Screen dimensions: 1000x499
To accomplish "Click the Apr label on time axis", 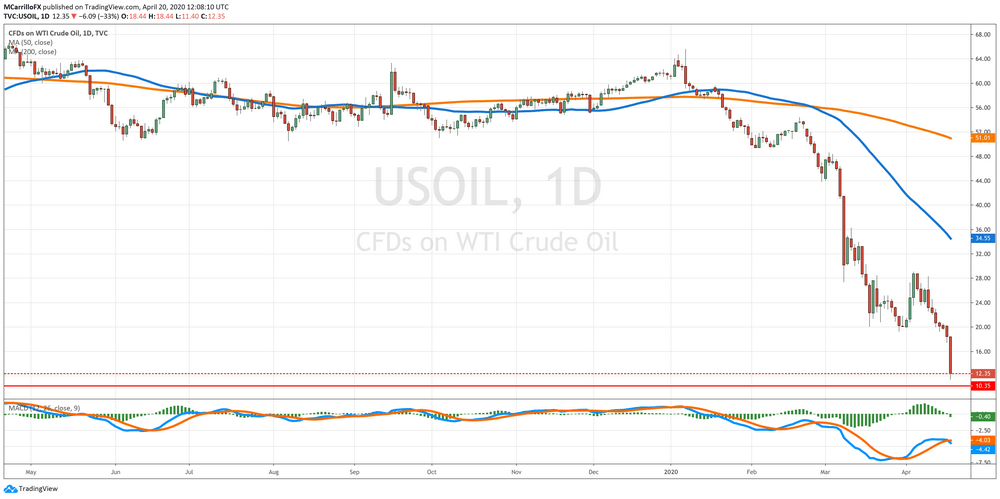I will (906, 474).
